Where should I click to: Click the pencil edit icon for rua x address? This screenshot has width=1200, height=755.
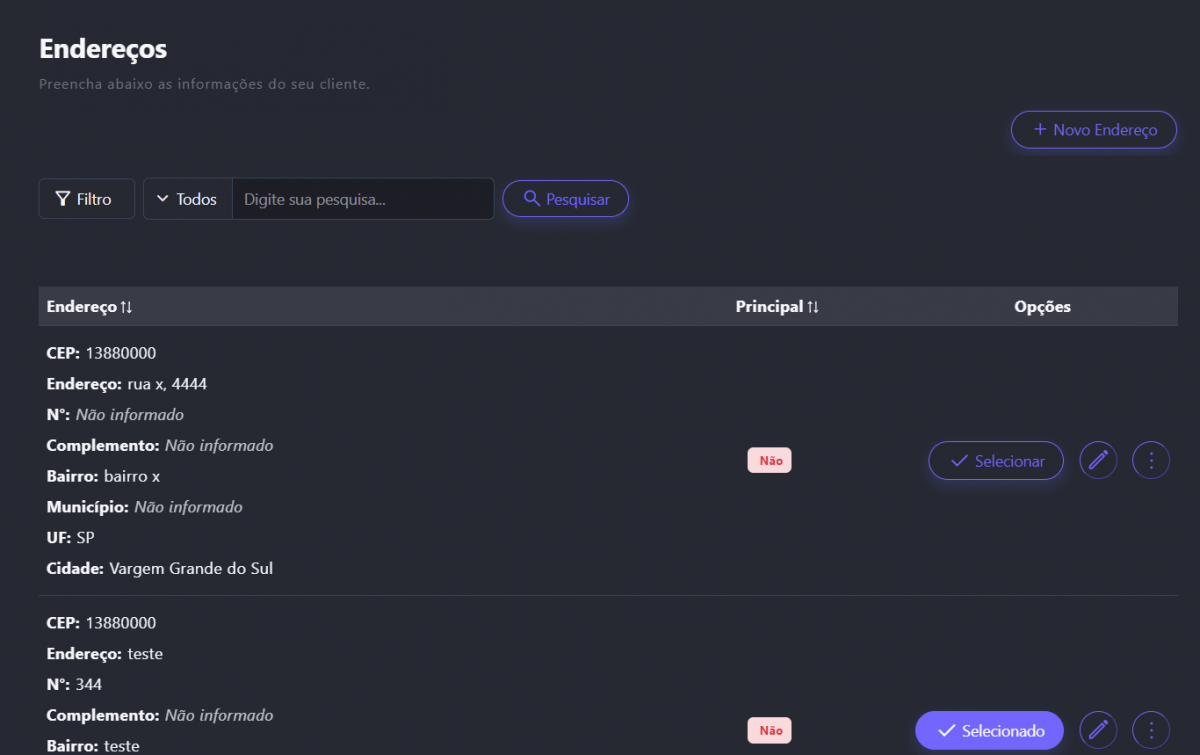(1099, 461)
